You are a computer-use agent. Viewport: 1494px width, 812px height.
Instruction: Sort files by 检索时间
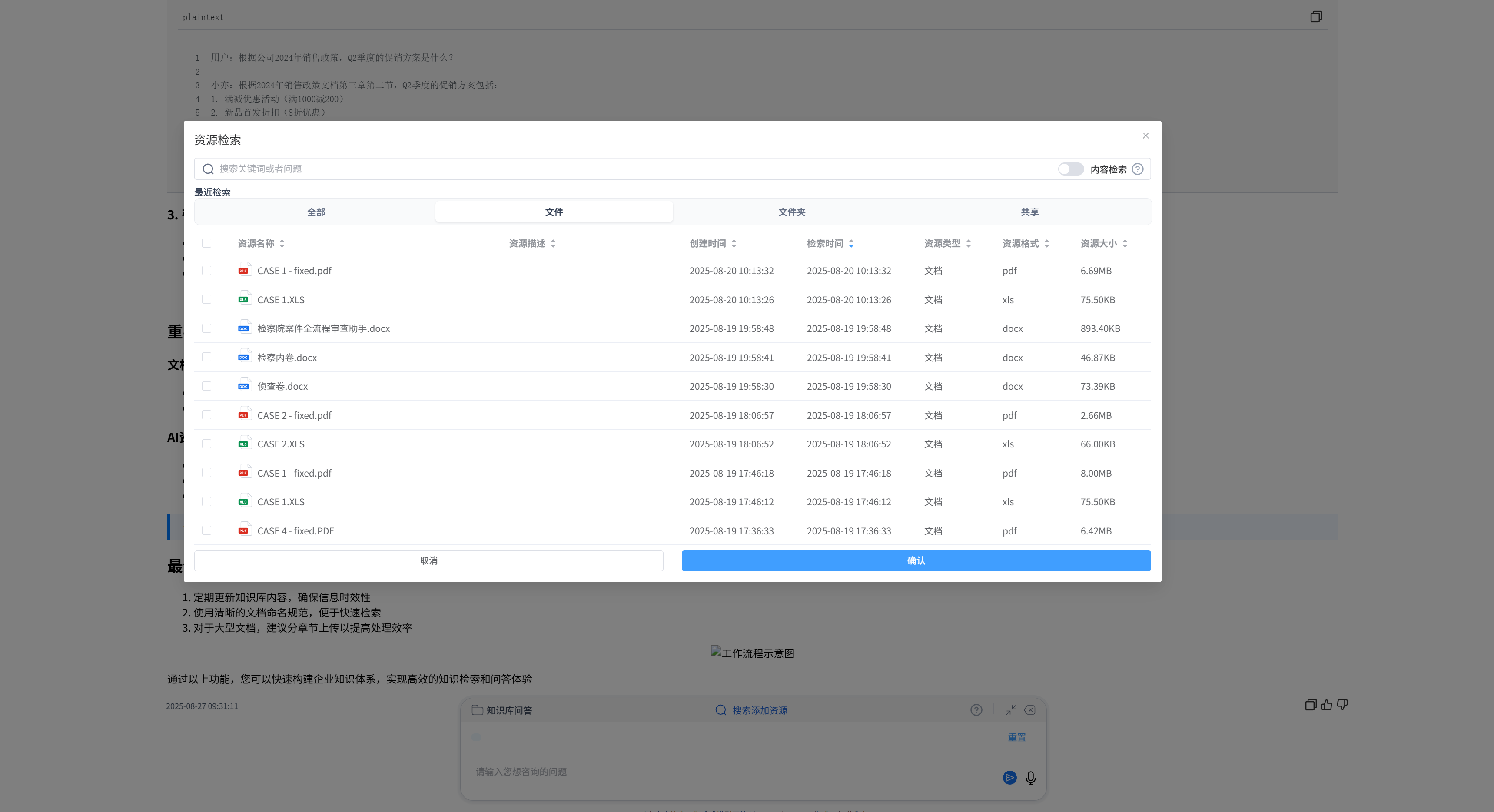851,243
